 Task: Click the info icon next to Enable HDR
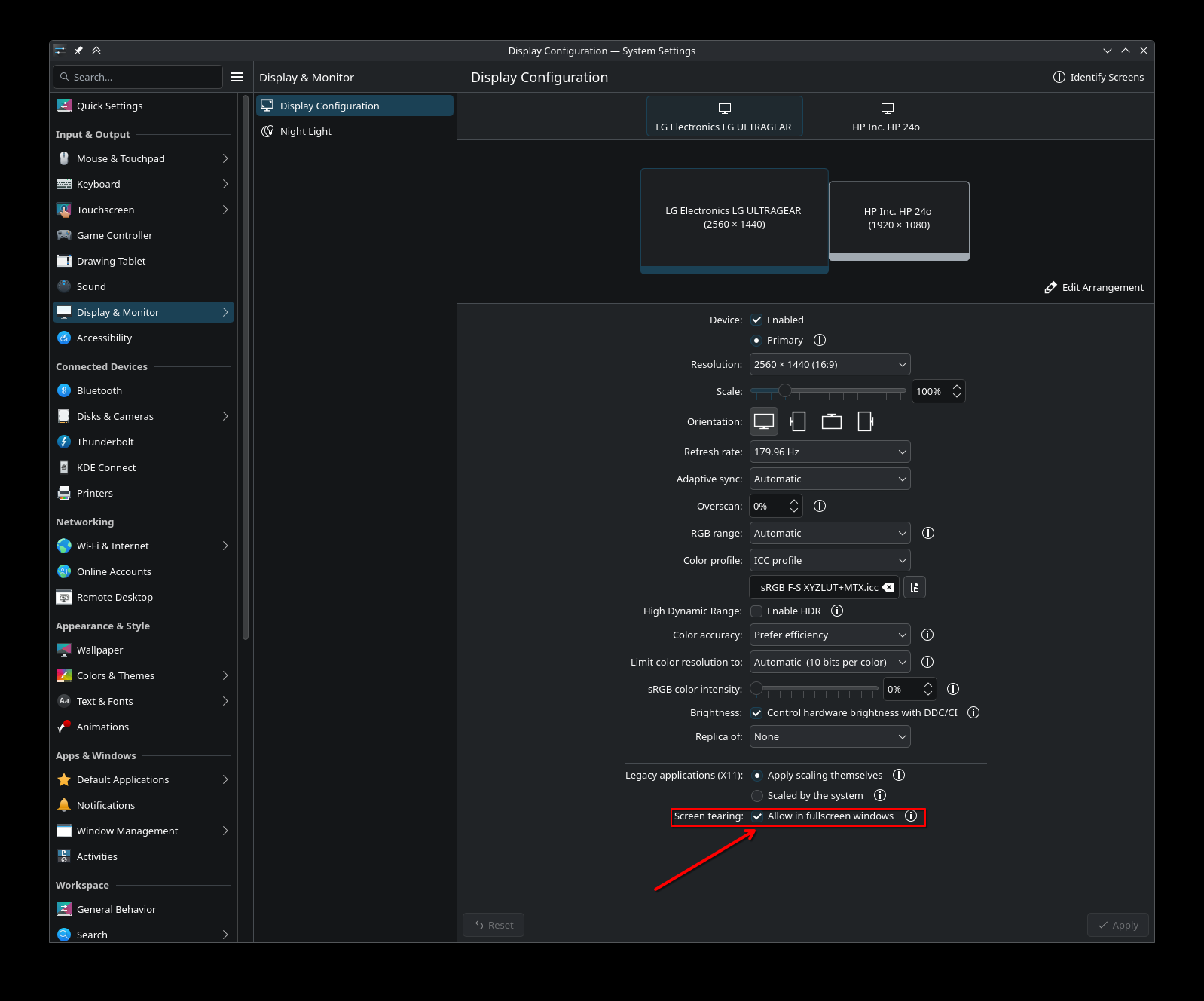tap(837, 611)
